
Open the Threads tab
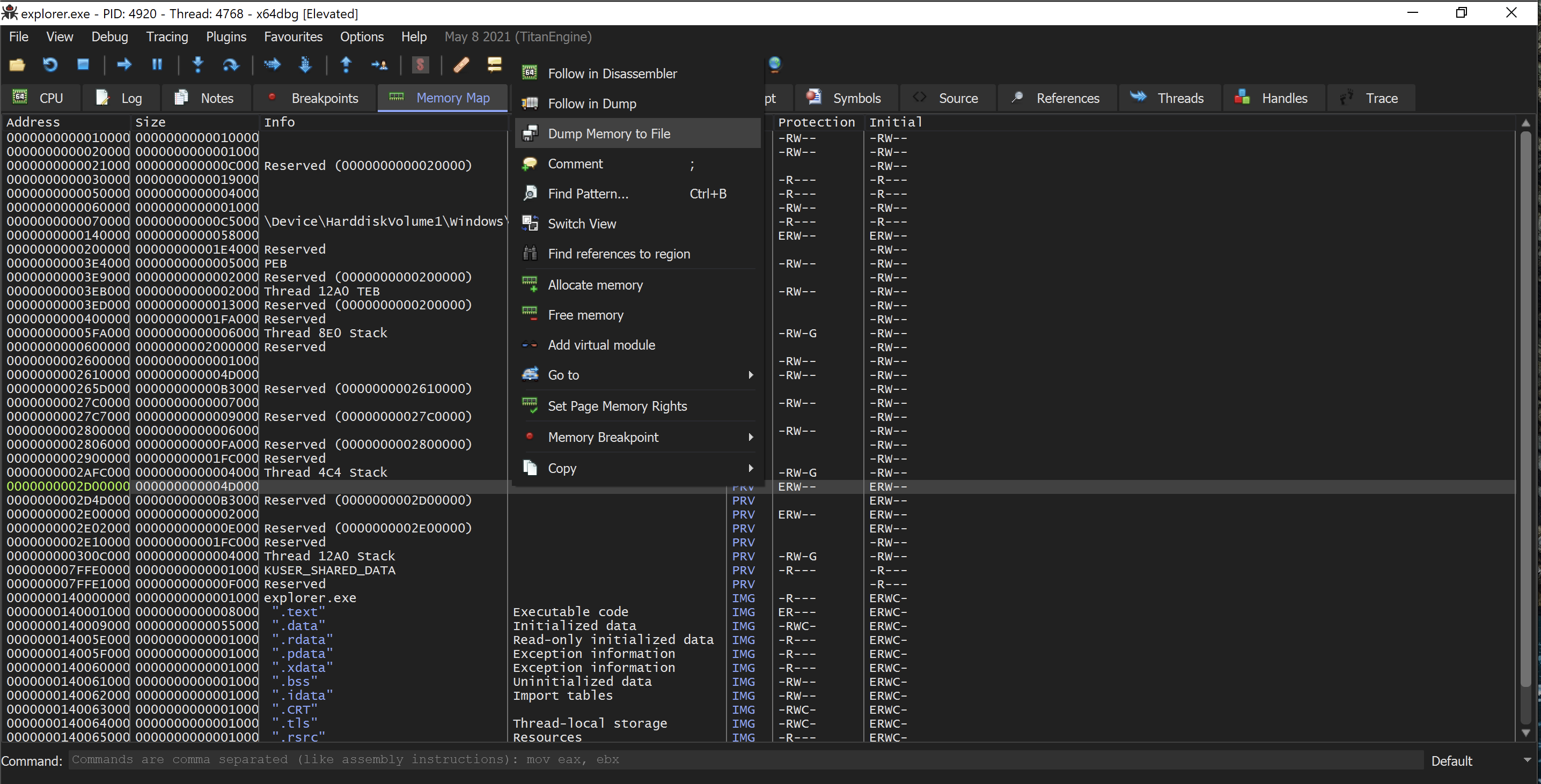tap(1169, 98)
